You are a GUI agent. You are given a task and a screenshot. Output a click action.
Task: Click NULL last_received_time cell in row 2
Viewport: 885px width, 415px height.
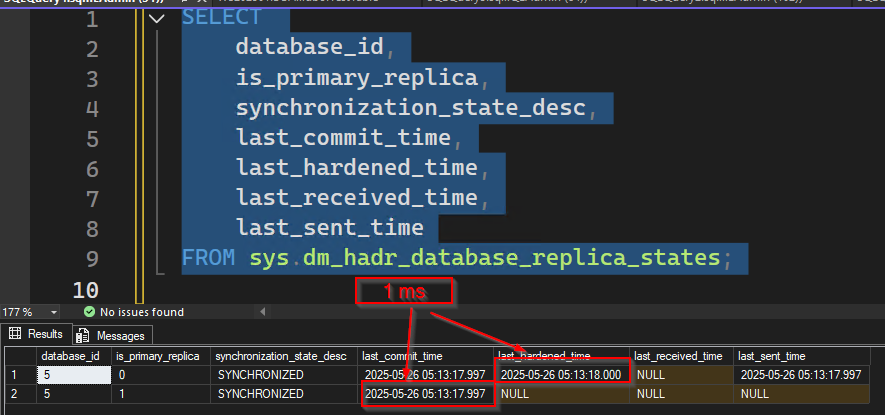681,394
